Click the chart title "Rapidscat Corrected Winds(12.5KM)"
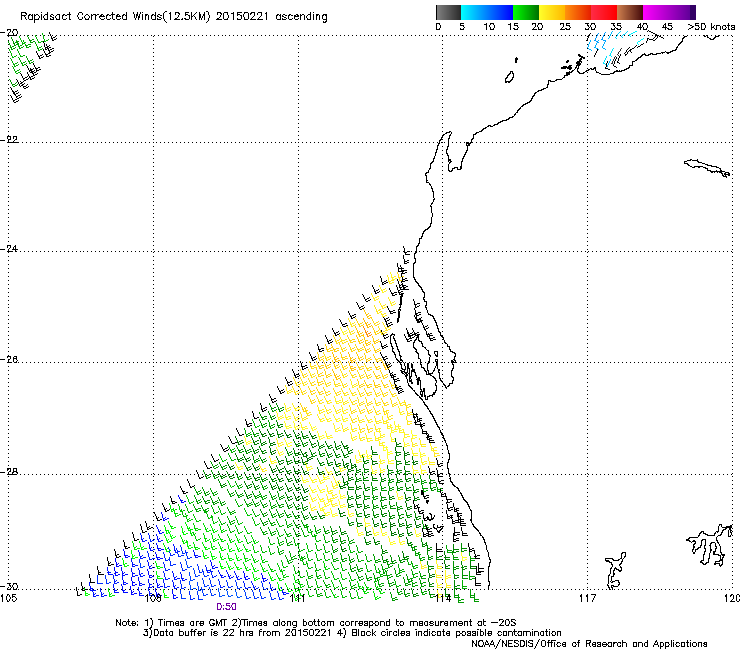This screenshot has width=740, height=650. click(115, 17)
